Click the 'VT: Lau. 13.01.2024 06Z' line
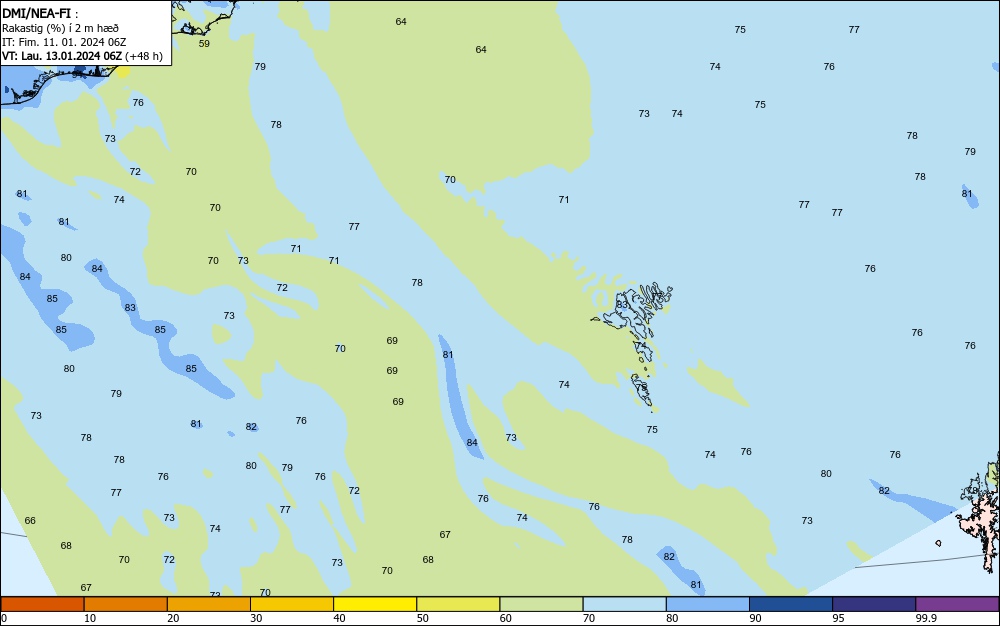1000x626 pixels. [x=62, y=56]
